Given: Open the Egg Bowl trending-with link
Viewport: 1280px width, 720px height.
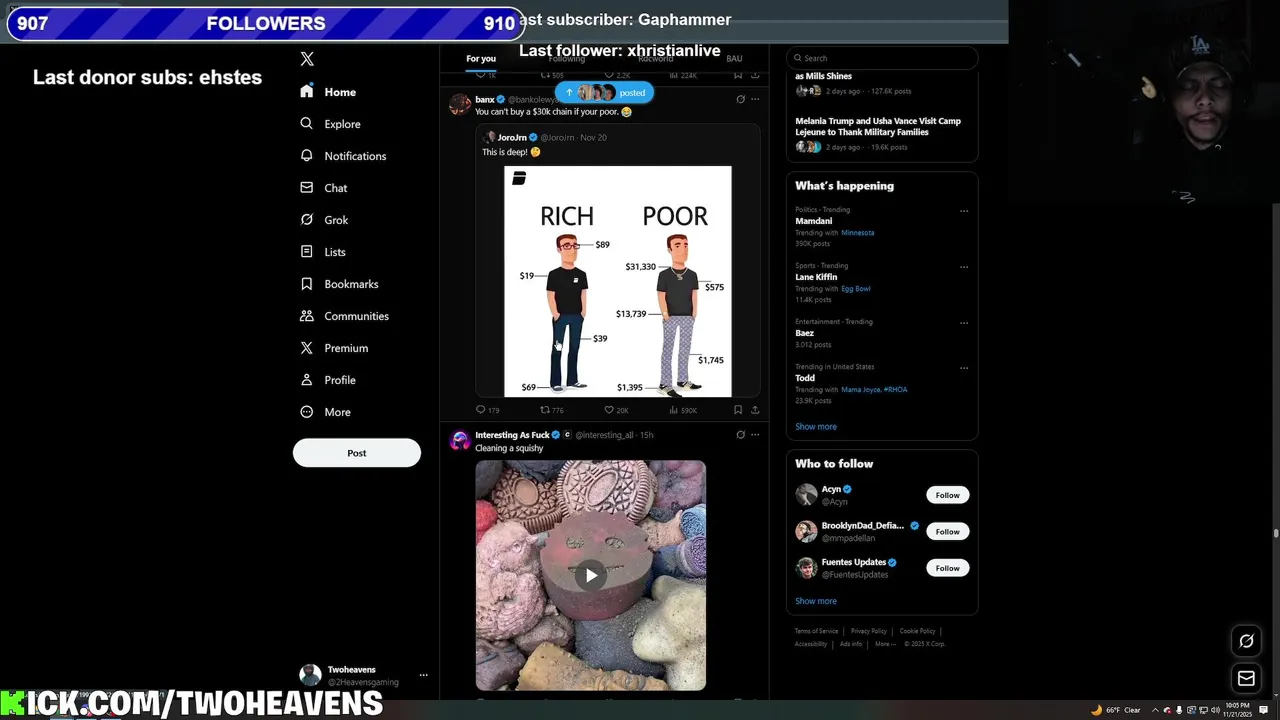Looking at the screenshot, I should point(856,289).
